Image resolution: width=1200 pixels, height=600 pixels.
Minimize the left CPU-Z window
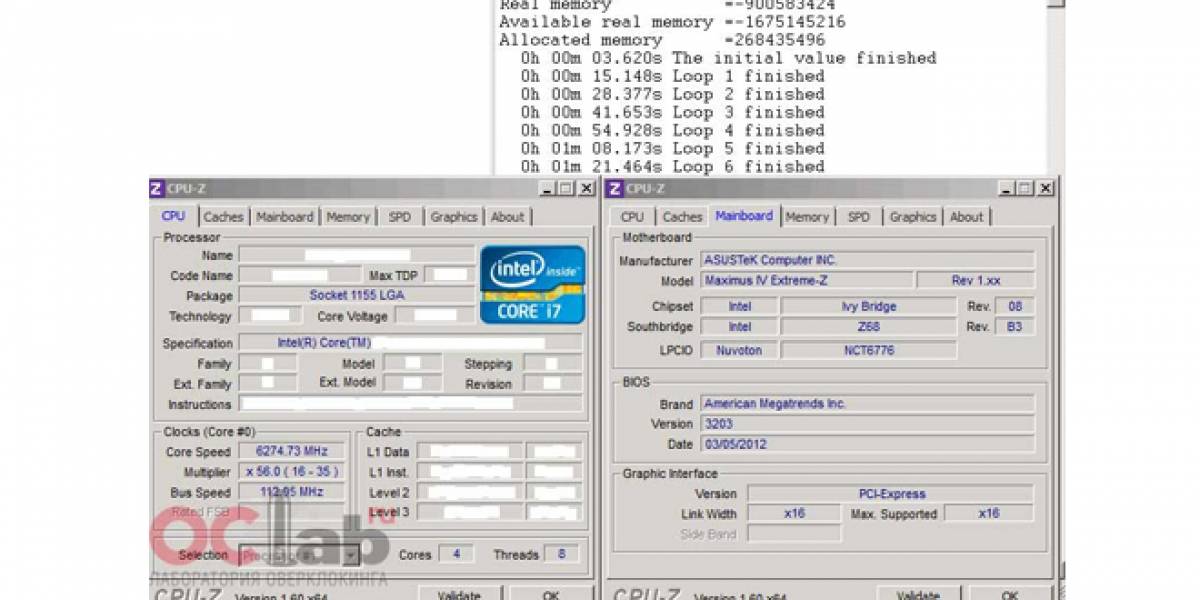(547, 188)
